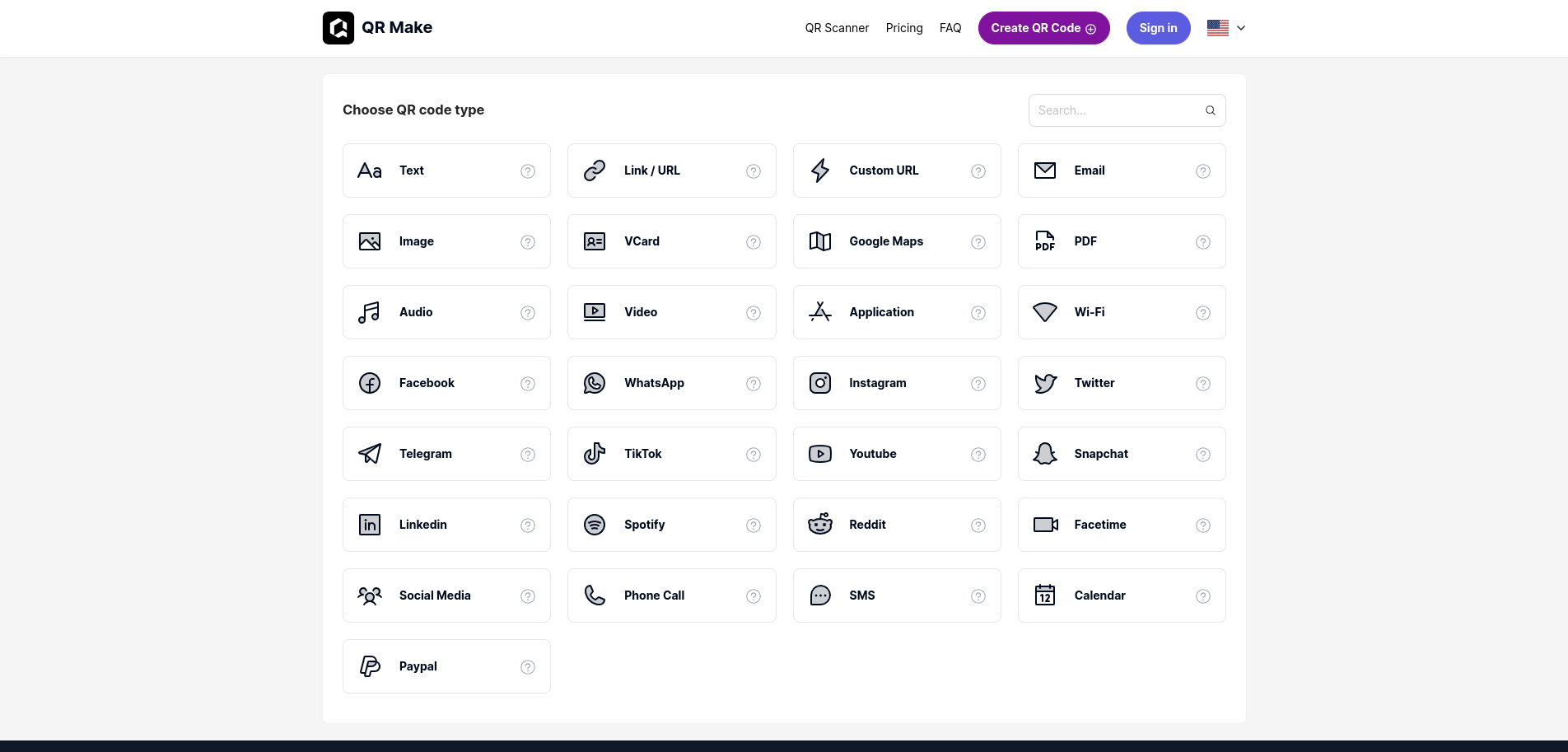Choose the Video player icon
Viewport: 1568px width, 752px height.
coord(595,312)
